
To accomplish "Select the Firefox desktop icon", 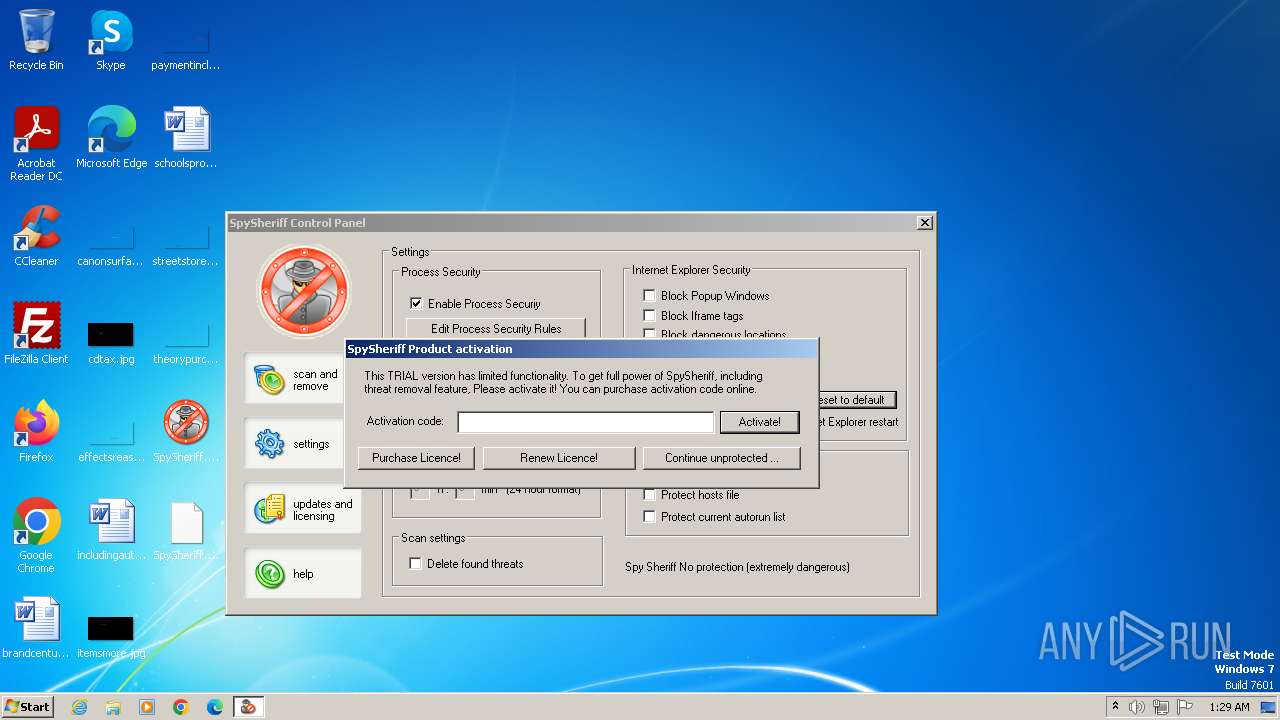I will (36, 432).
